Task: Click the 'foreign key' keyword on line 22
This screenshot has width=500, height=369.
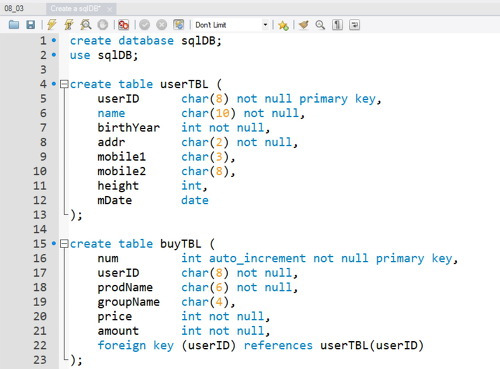Action: click(135, 346)
